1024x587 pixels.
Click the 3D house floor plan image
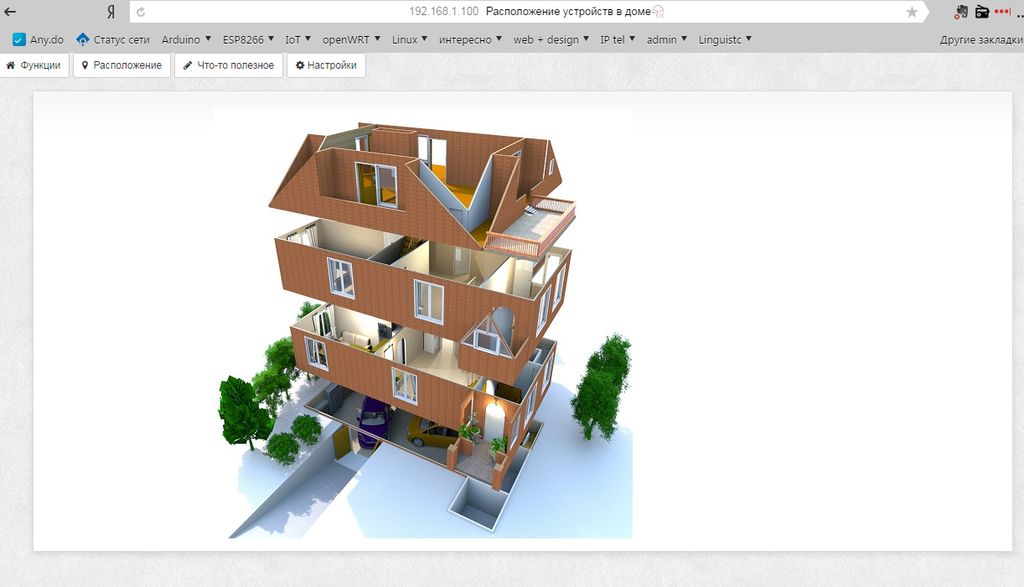coord(423,323)
